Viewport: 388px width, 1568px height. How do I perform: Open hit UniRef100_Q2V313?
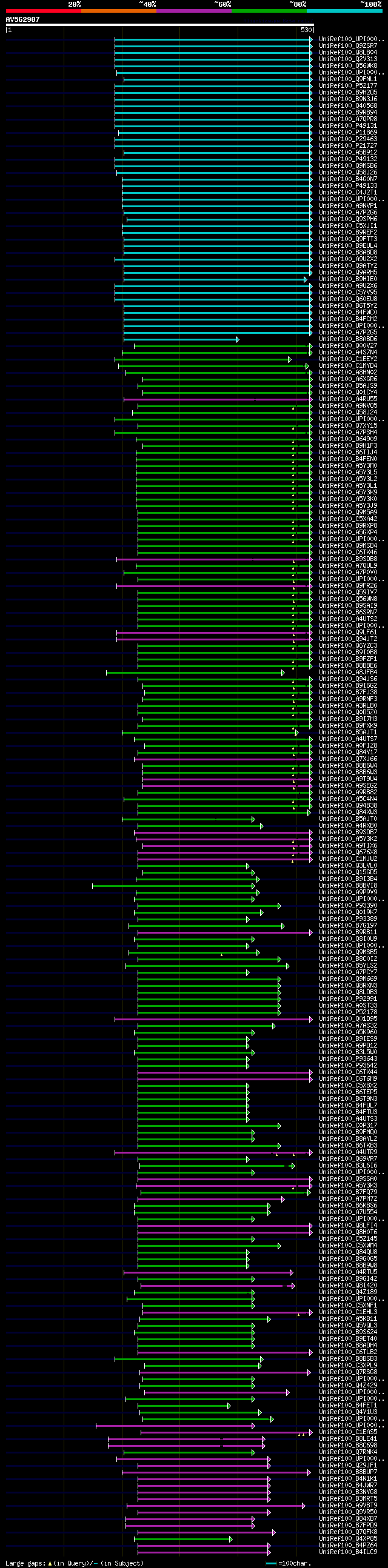click(x=348, y=59)
